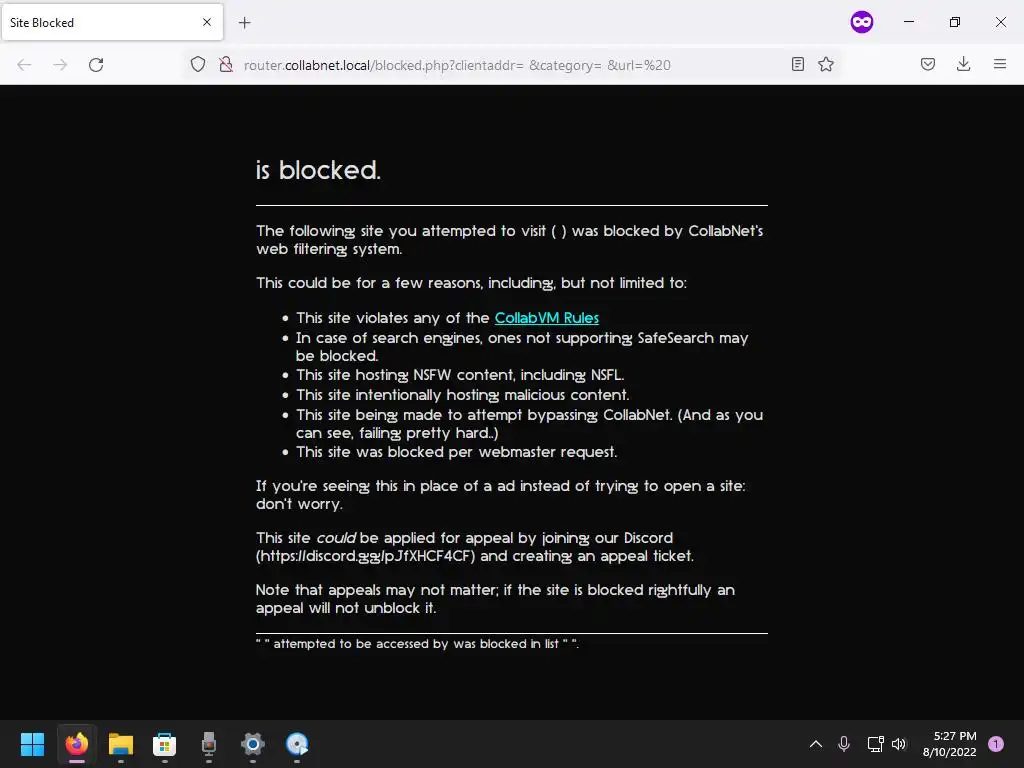Reload the blocked page
Viewport: 1024px width, 768px height.
click(x=96, y=65)
